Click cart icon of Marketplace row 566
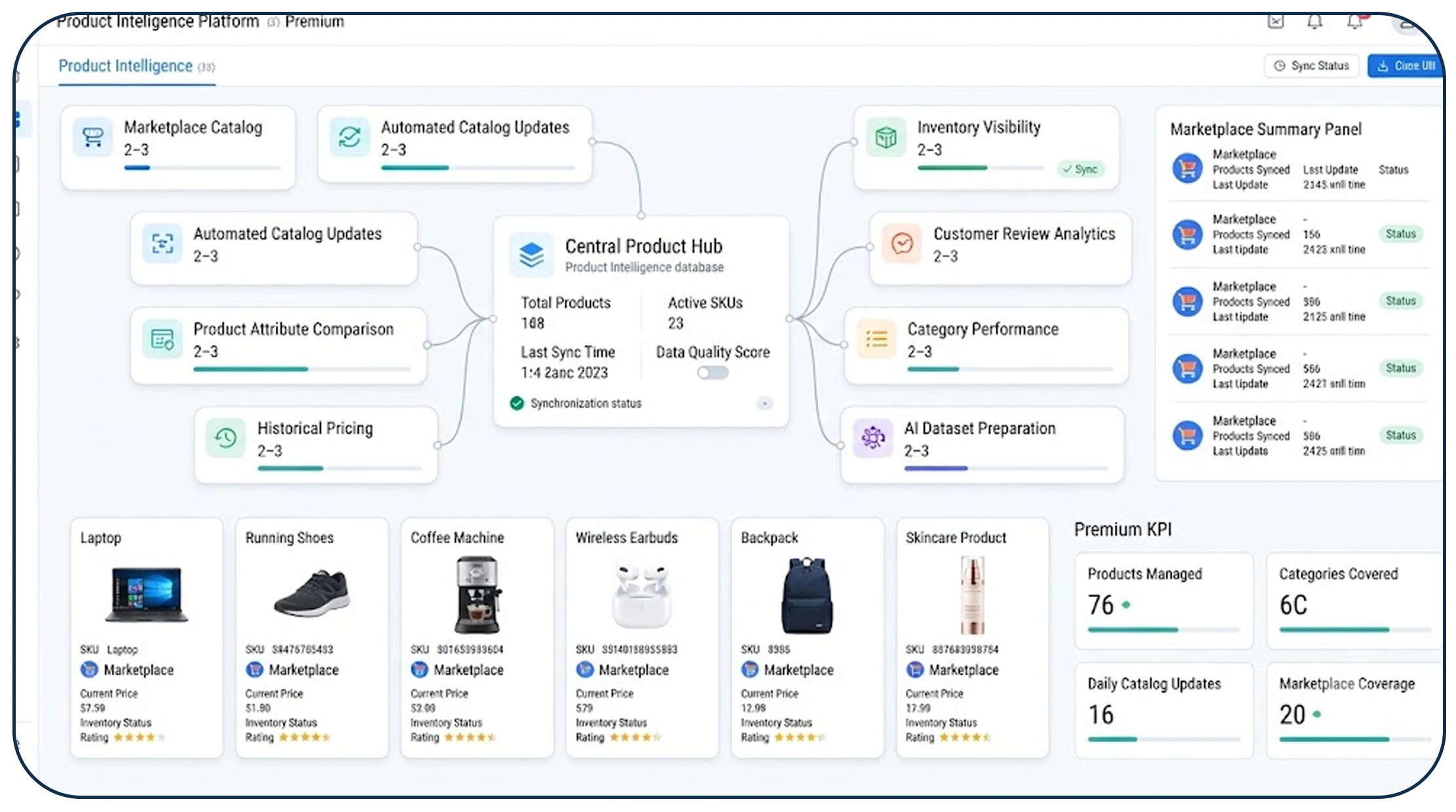 [x=1187, y=368]
